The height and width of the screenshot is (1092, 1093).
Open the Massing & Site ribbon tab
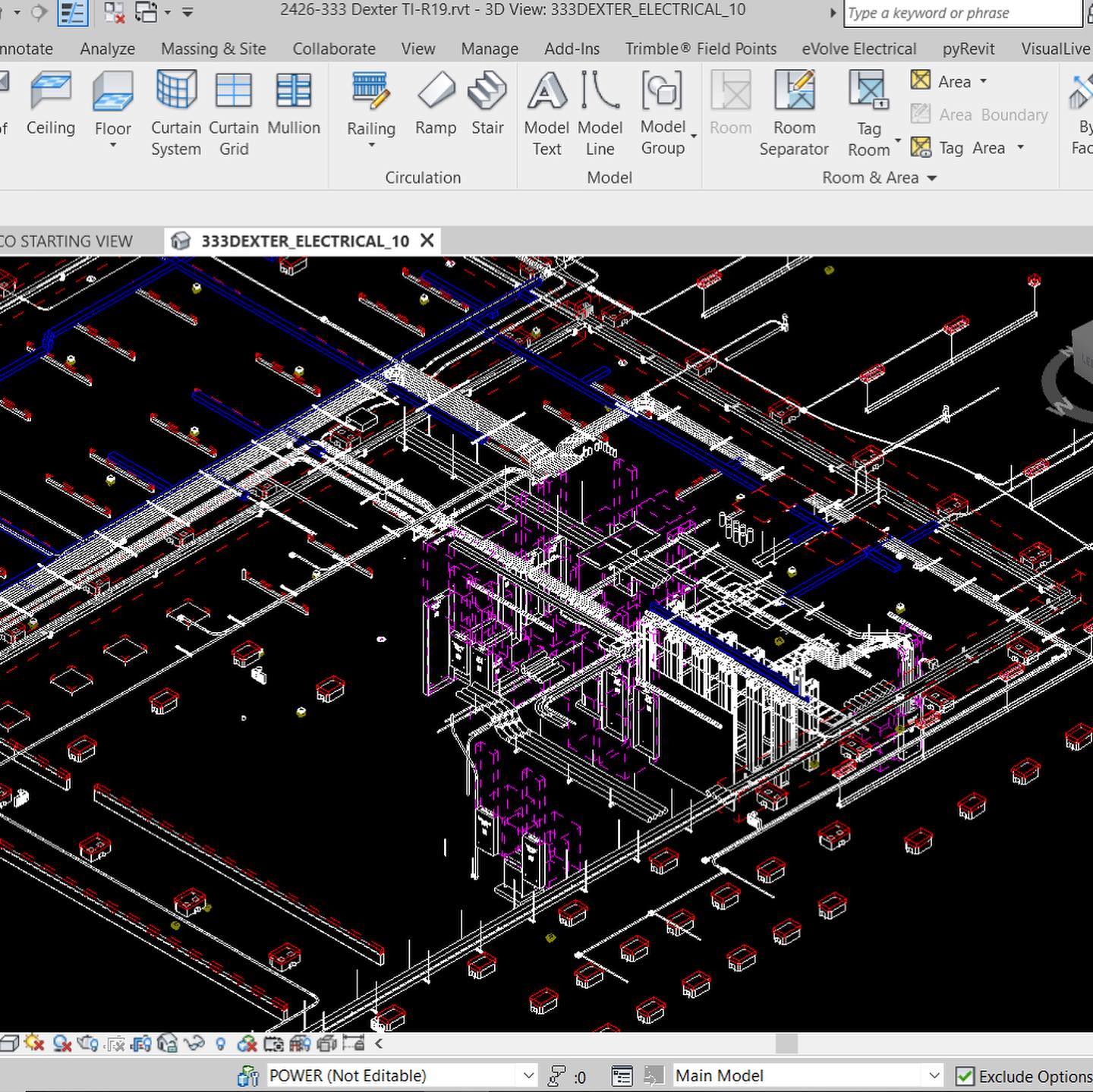pos(213,49)
